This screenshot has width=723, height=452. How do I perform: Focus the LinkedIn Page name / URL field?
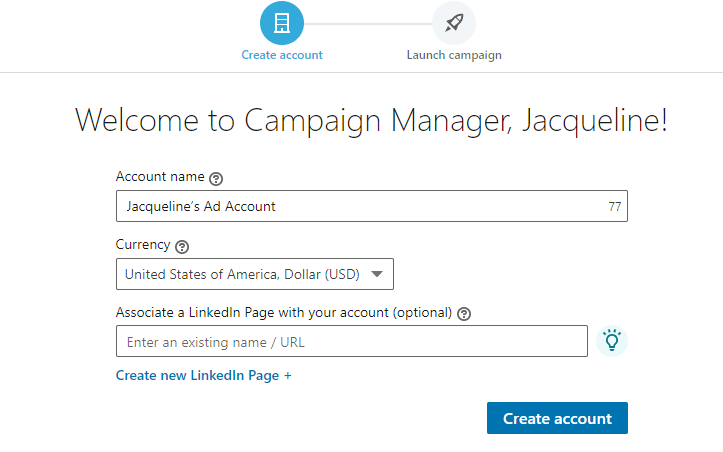pos(352,341)
